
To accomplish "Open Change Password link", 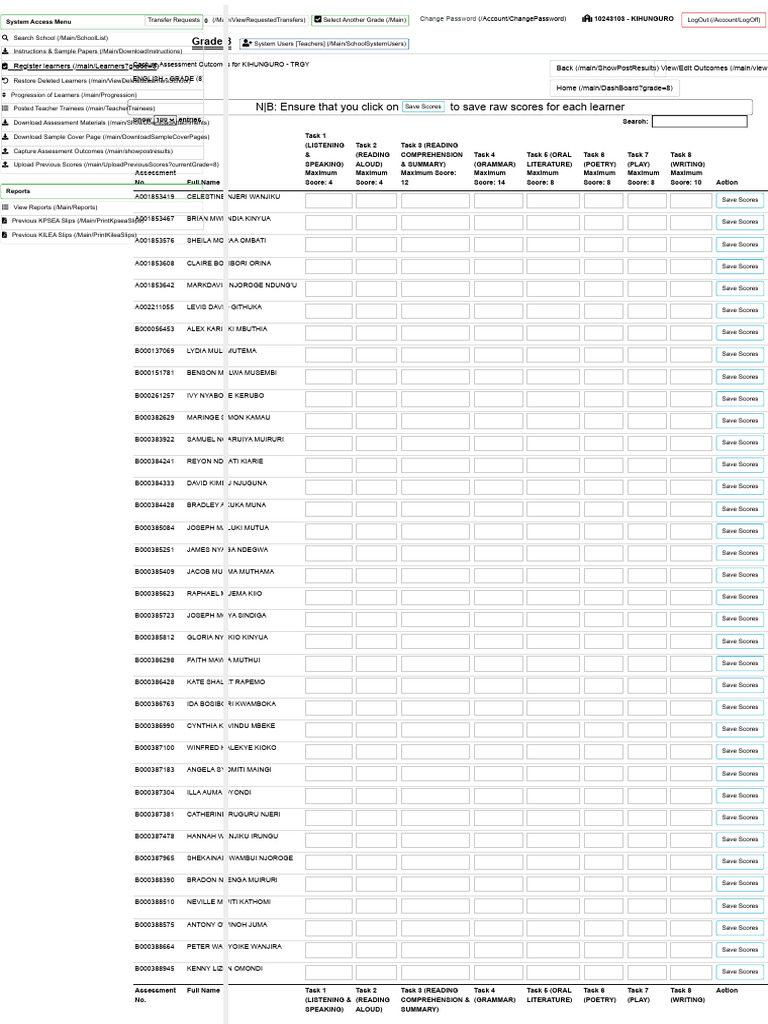I will coord(493,19).
